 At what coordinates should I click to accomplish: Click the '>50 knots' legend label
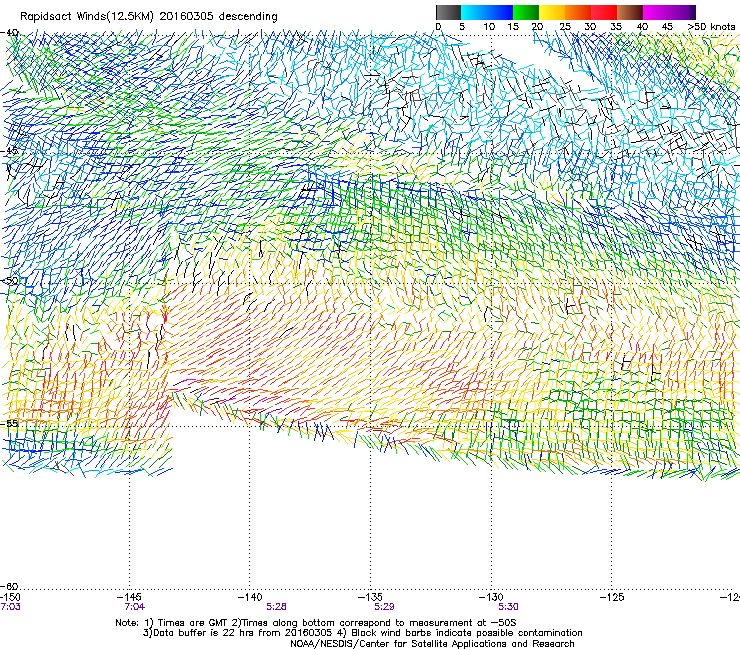point(712,27)
